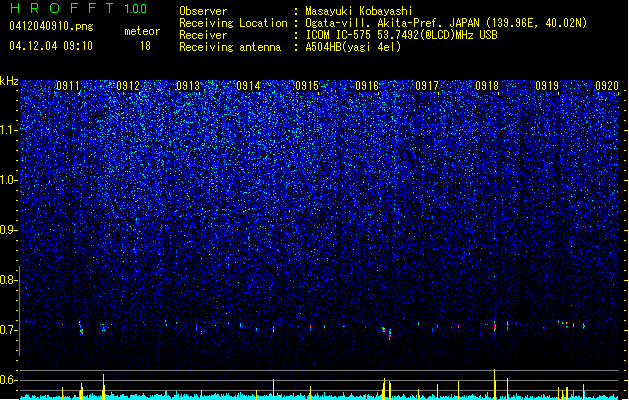Click the 0914 time marker
Screen dimensions: 629x400
[x=248, y=85]
